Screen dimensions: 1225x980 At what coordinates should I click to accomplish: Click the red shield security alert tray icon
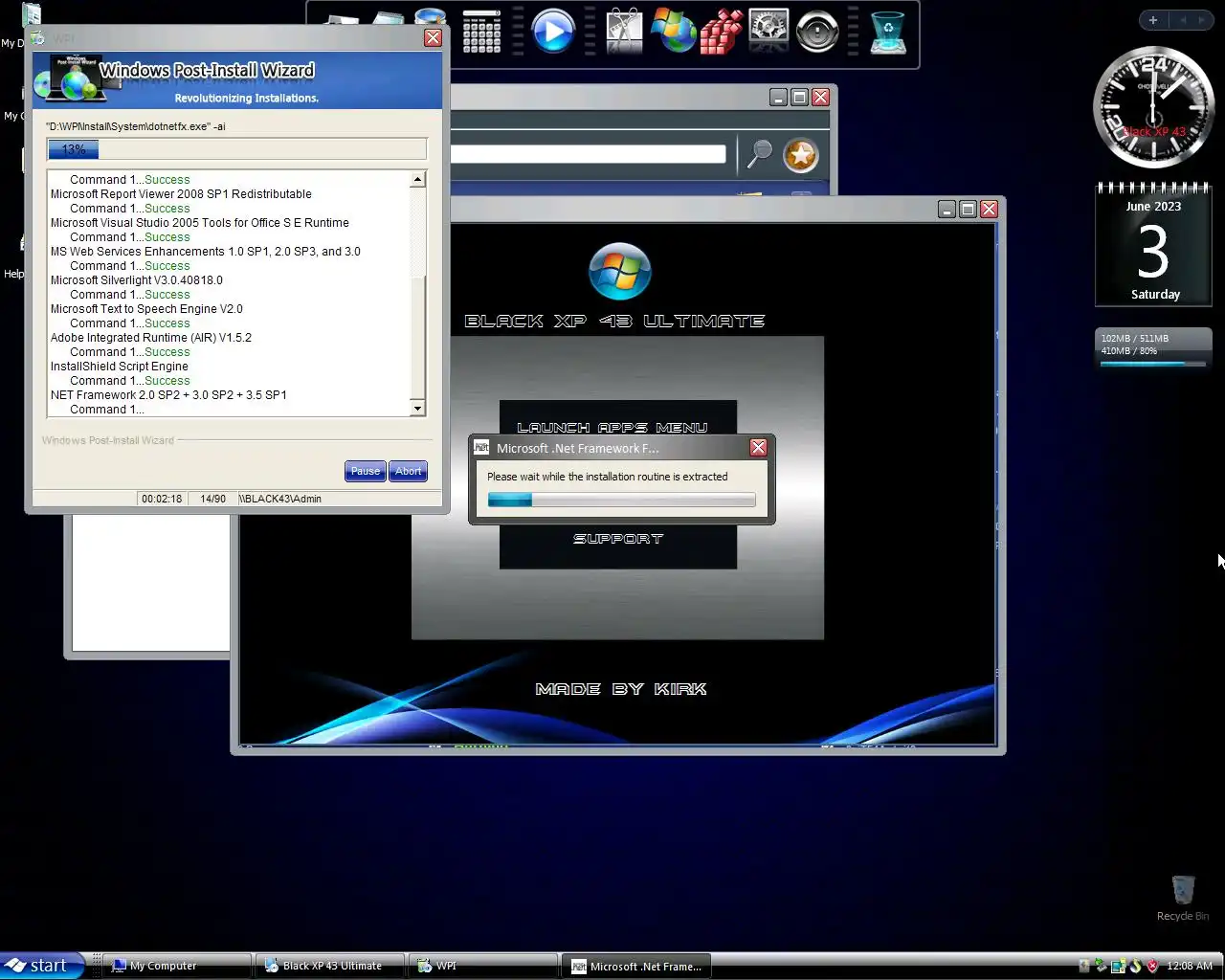(1152, 966)
